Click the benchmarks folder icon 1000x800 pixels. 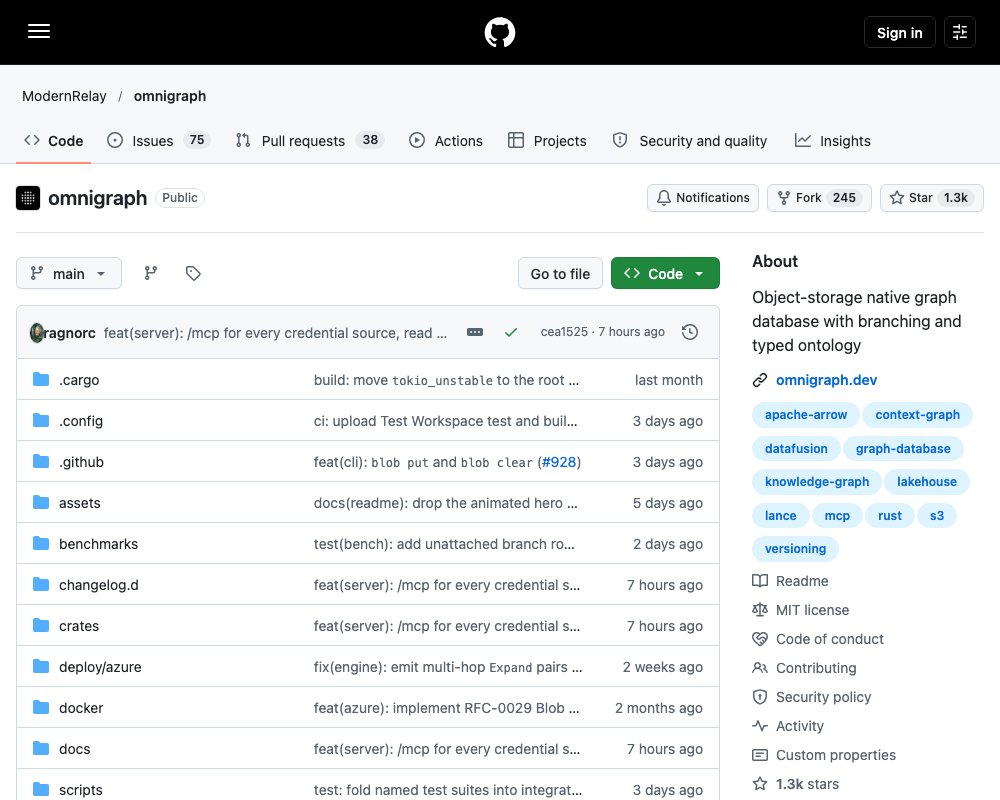(x=41, y=544)
